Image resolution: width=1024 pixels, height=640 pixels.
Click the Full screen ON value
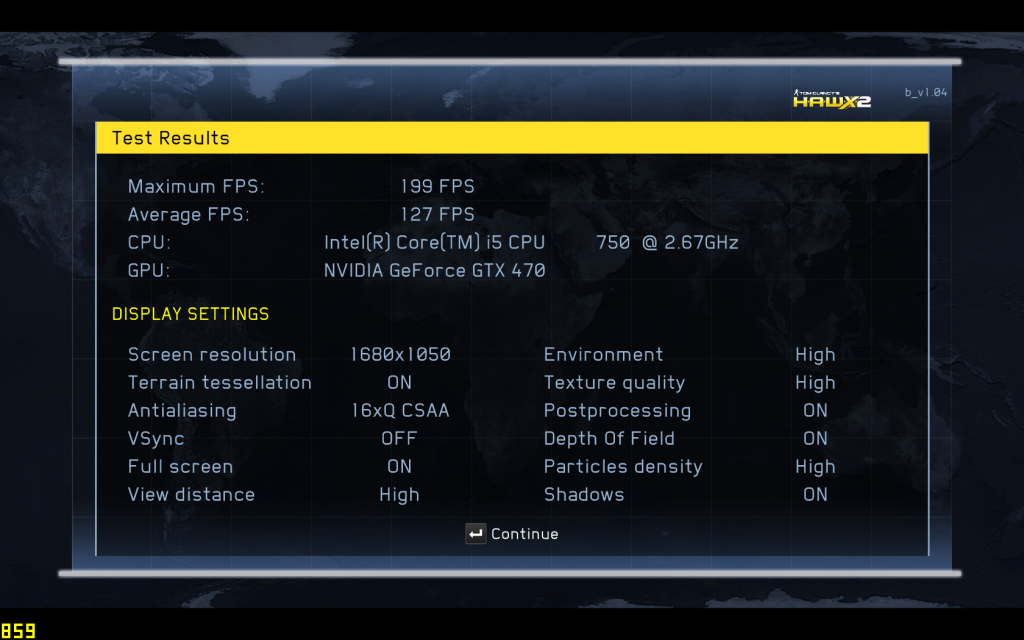[x=399, y=467]
